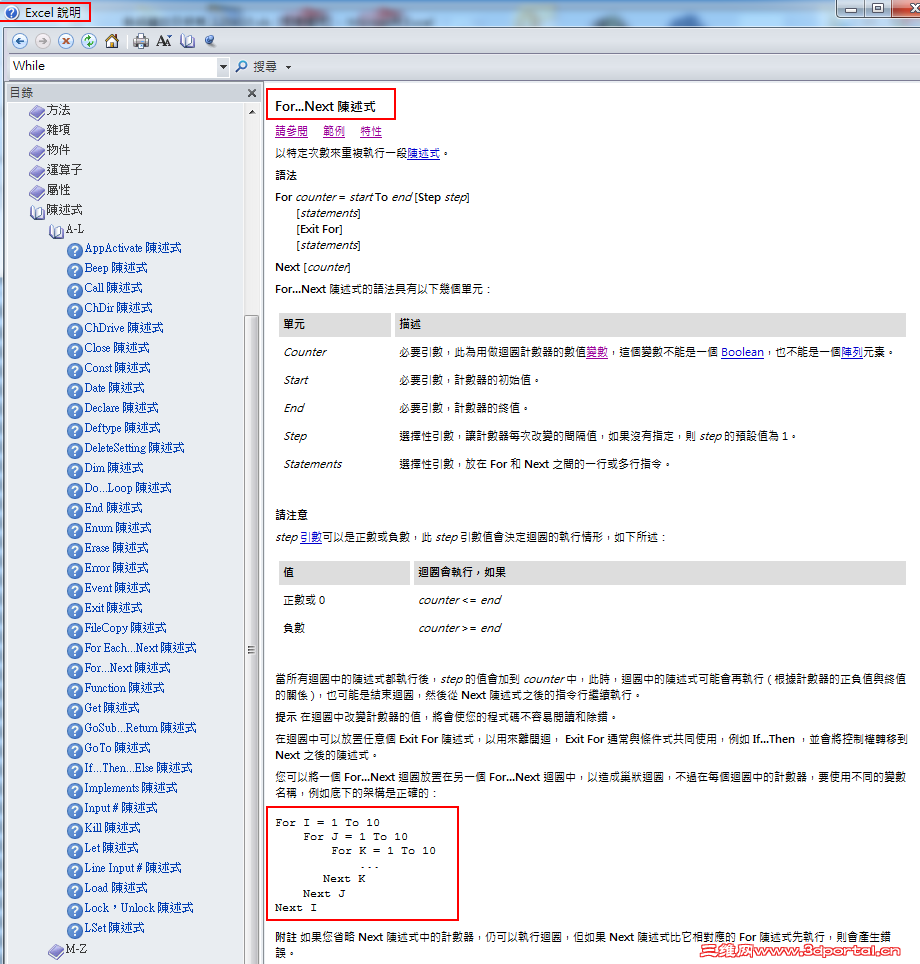Refresh the help page with the green arrows icon
The image size is (920, 964).
(x=89, y=41)
